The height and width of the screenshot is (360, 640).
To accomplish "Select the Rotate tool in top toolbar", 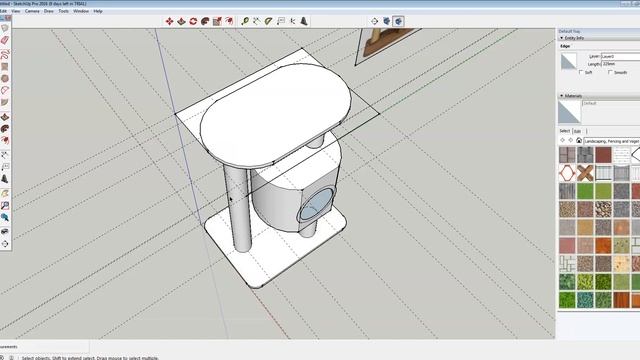I will point(193,21).
